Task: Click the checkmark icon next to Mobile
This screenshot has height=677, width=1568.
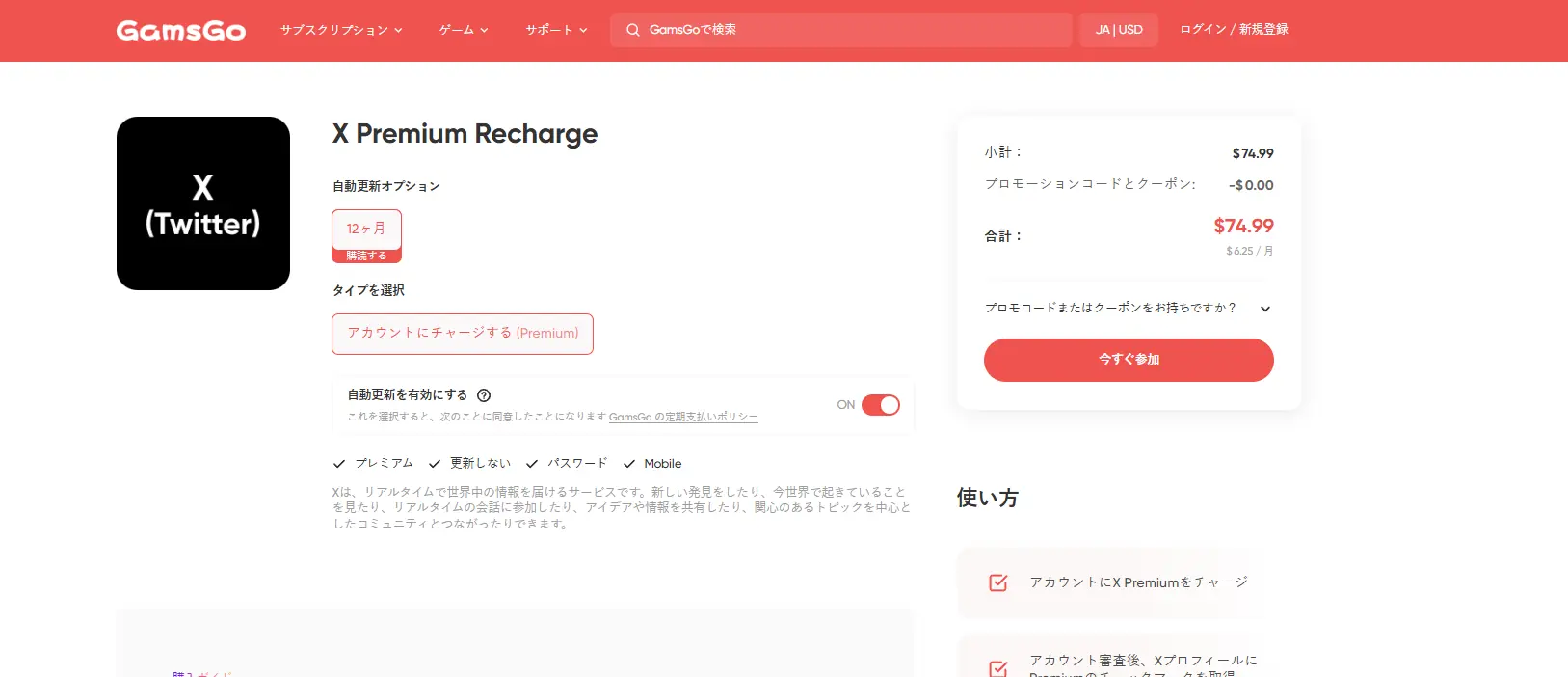Action: 629,464
